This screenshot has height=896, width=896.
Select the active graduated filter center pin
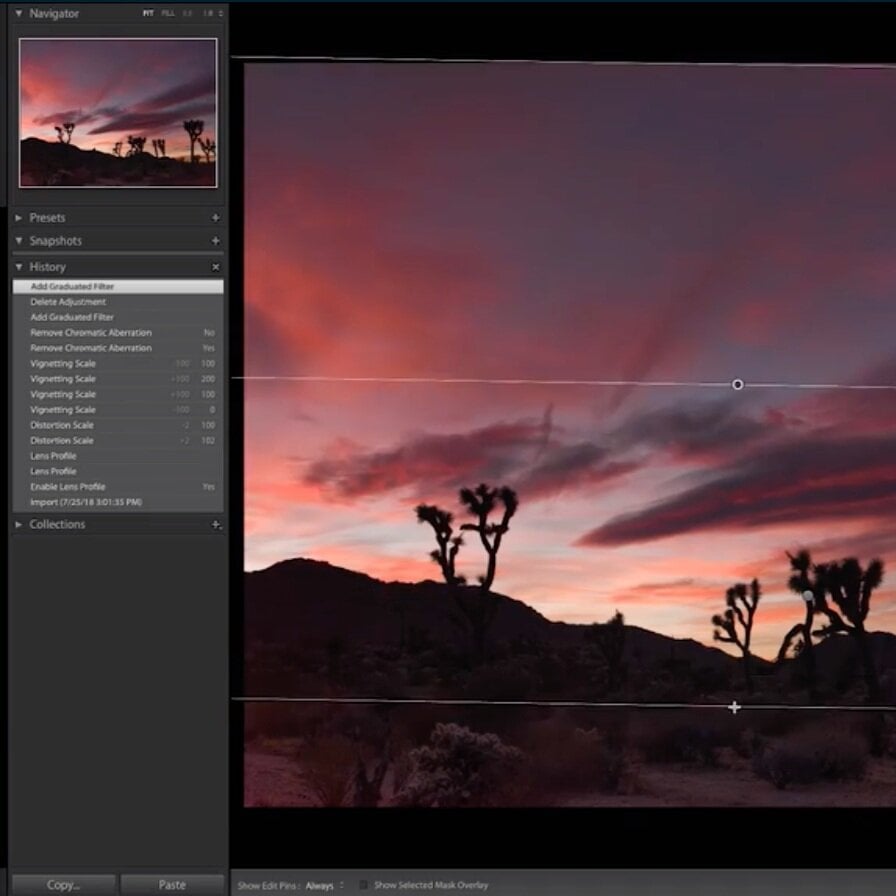[737, 385]
